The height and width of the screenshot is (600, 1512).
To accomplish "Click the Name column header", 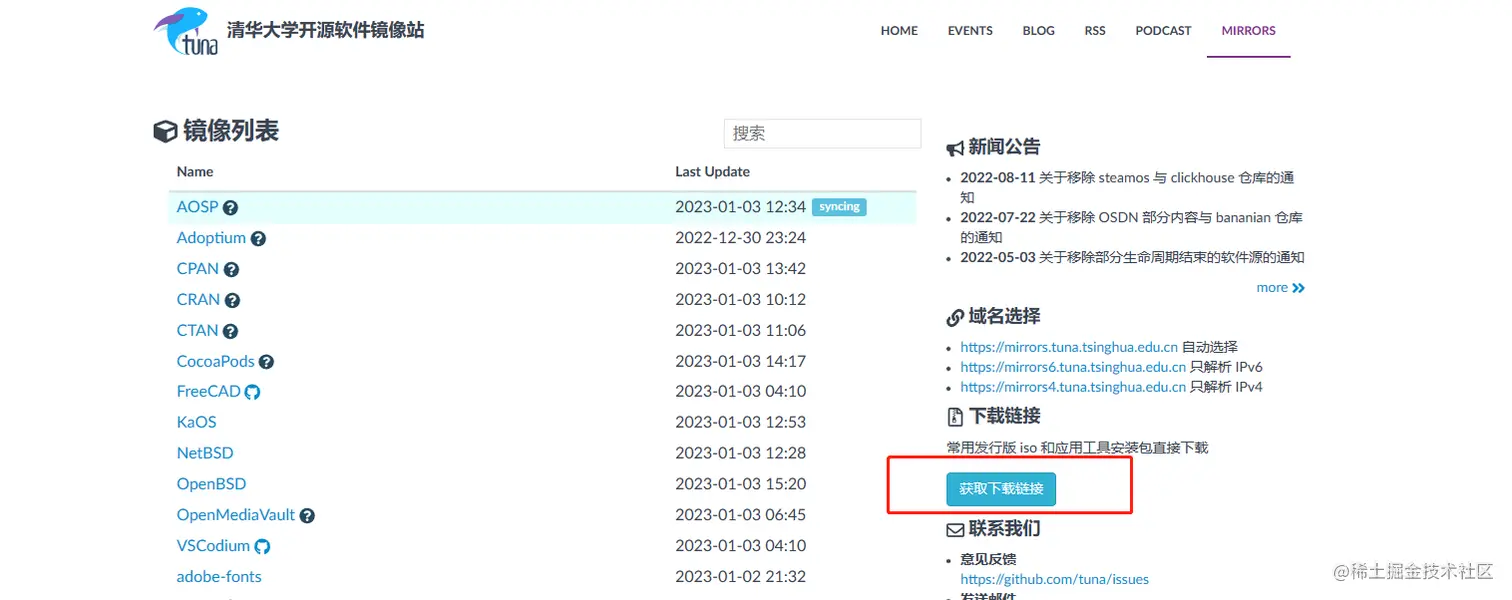I will point(195,172).
